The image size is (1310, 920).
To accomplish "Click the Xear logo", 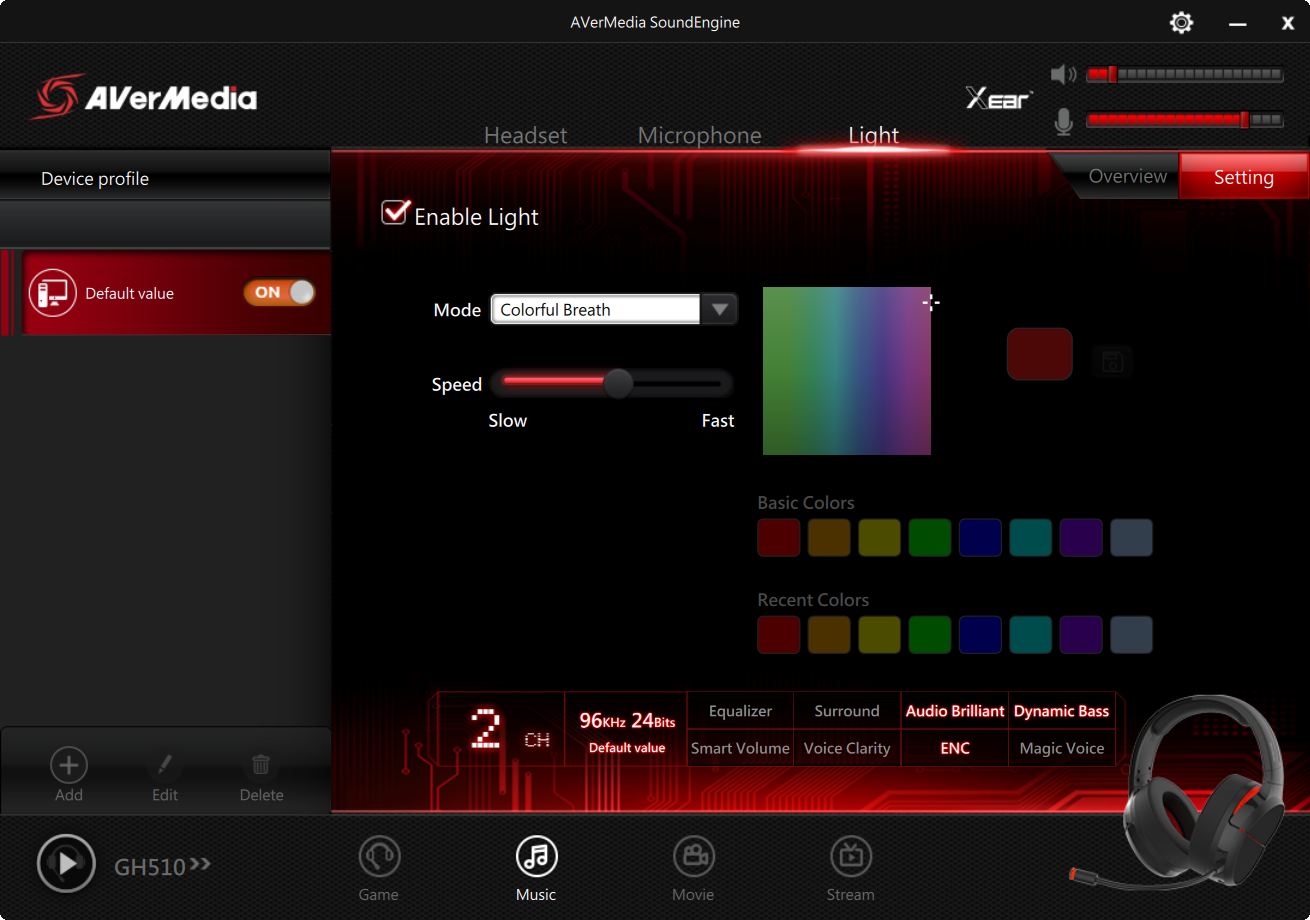I will tap(998, 98).
